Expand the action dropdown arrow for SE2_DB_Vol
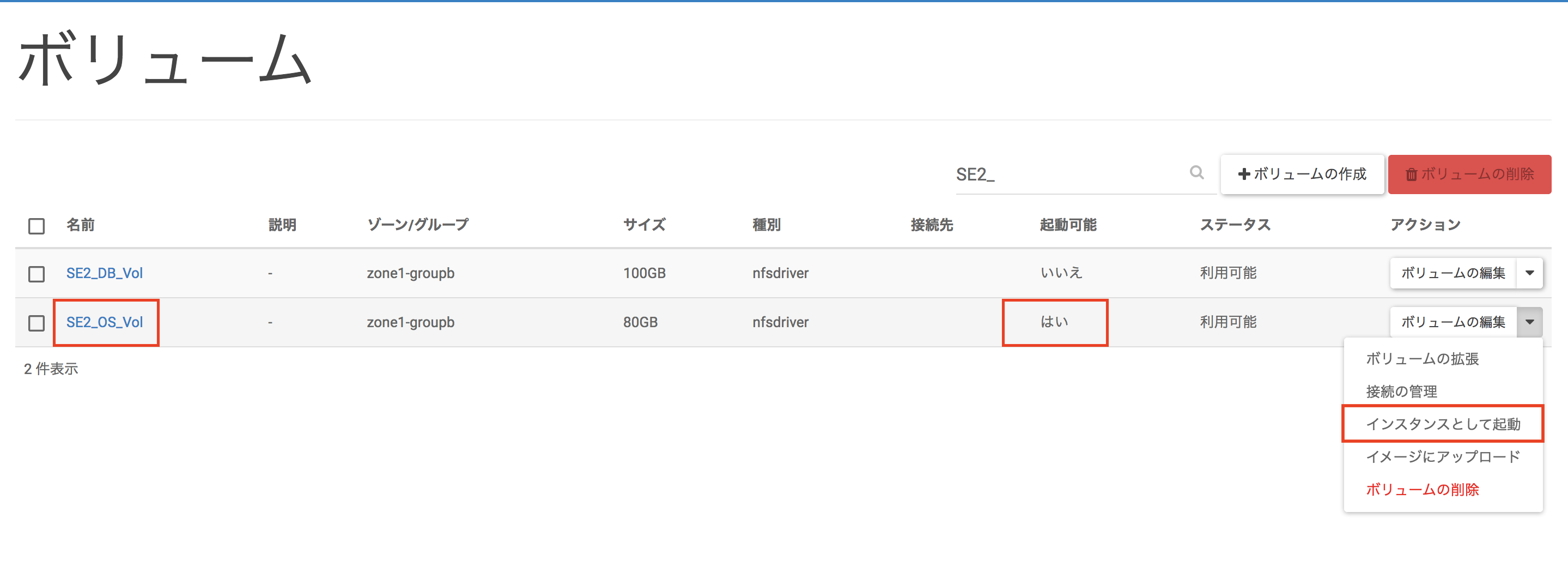The width and height of the screenshot is (1568, 584). click(x=1530, y=273)
